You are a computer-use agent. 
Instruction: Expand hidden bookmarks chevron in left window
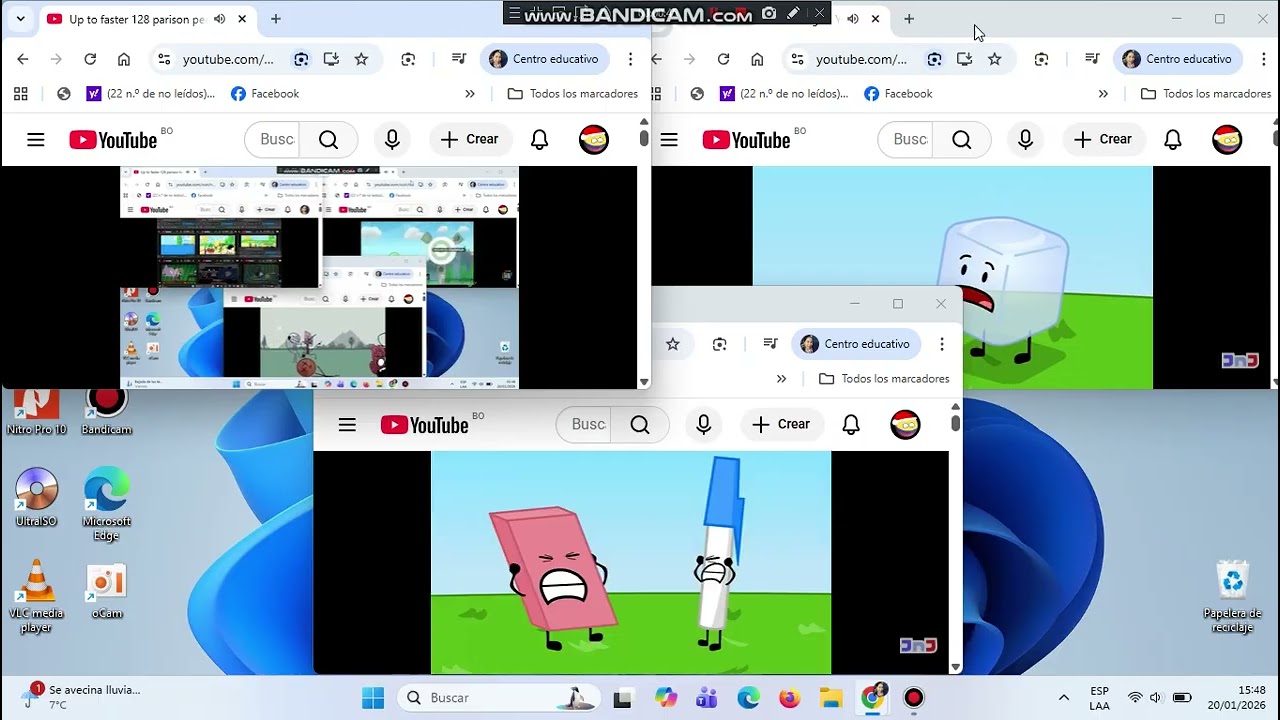470,94
